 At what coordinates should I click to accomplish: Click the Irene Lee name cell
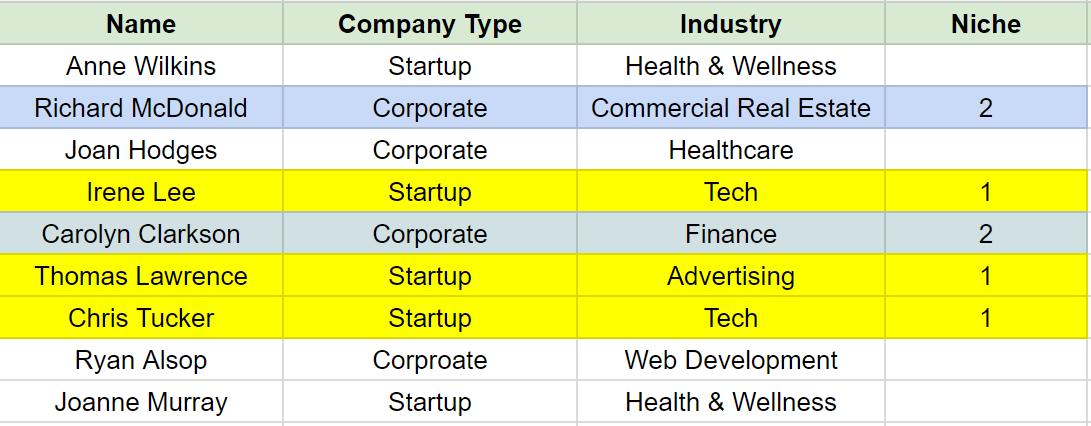coord(141,192)
